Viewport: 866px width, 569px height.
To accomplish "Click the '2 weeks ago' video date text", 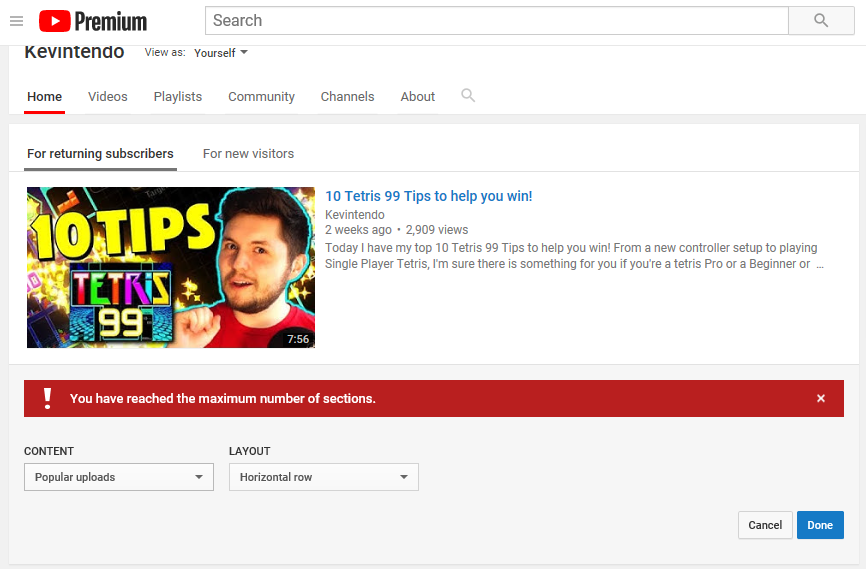I will pyautogui.click(x=358, y=230).
